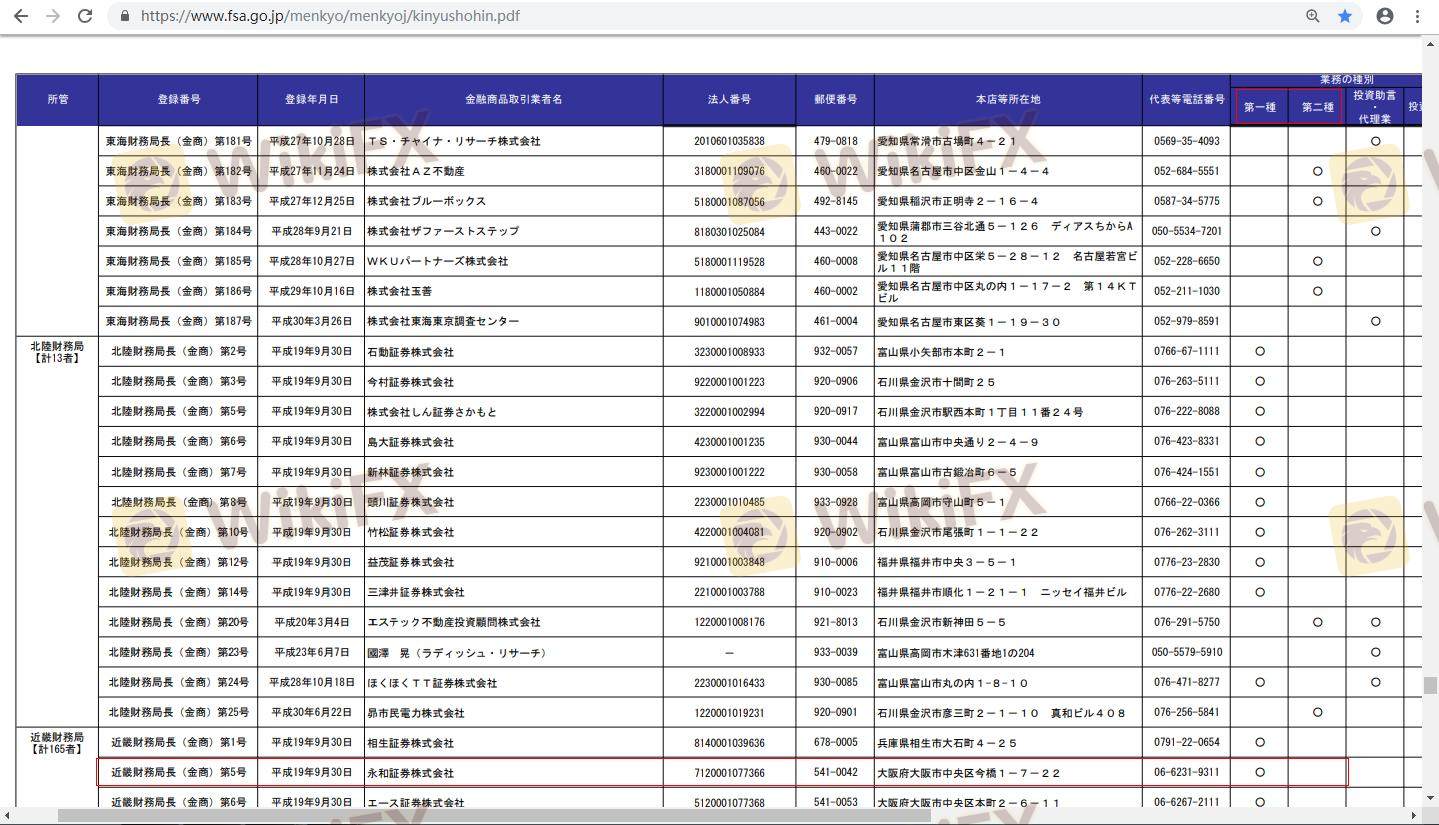Click the 北陸財務局【計13者】 section cell
The image size is (1439, 825).
[x=57, y=352]
